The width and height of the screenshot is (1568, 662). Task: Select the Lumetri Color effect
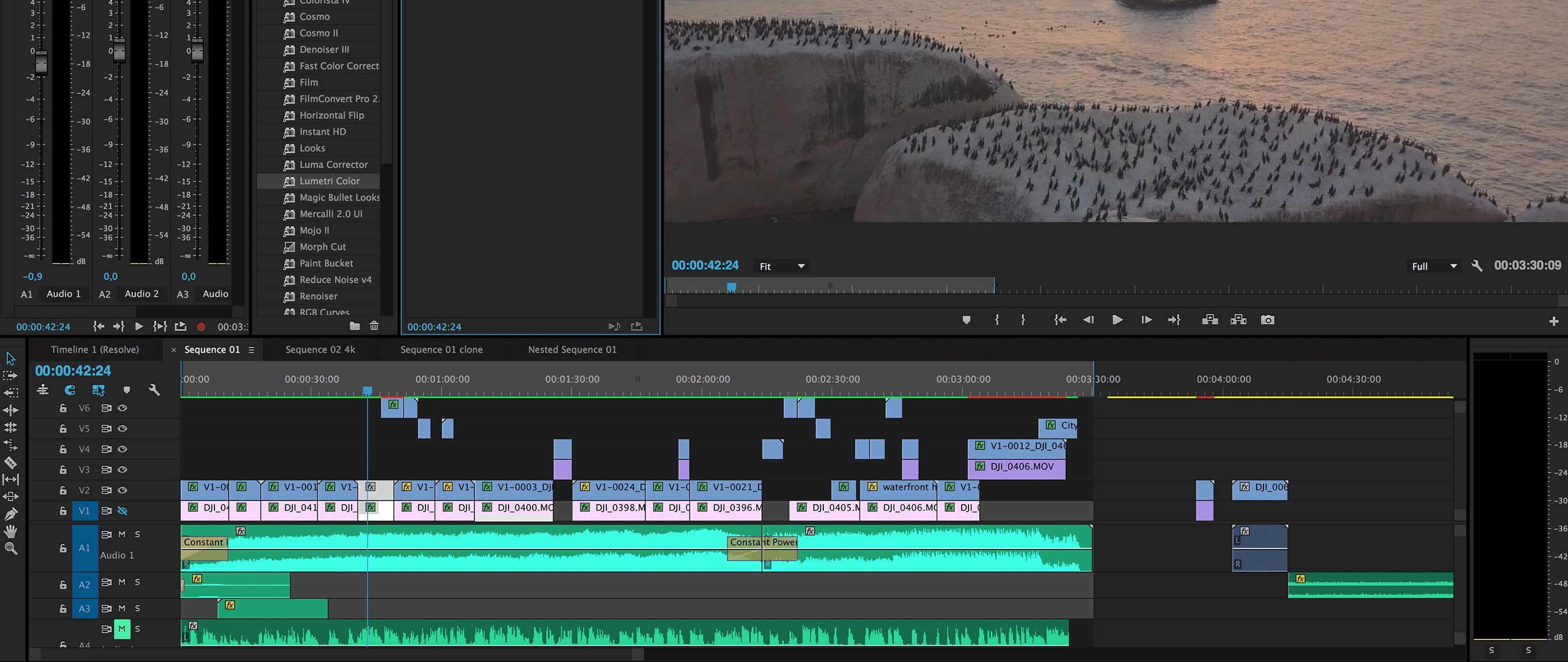[x=329, y=181]
